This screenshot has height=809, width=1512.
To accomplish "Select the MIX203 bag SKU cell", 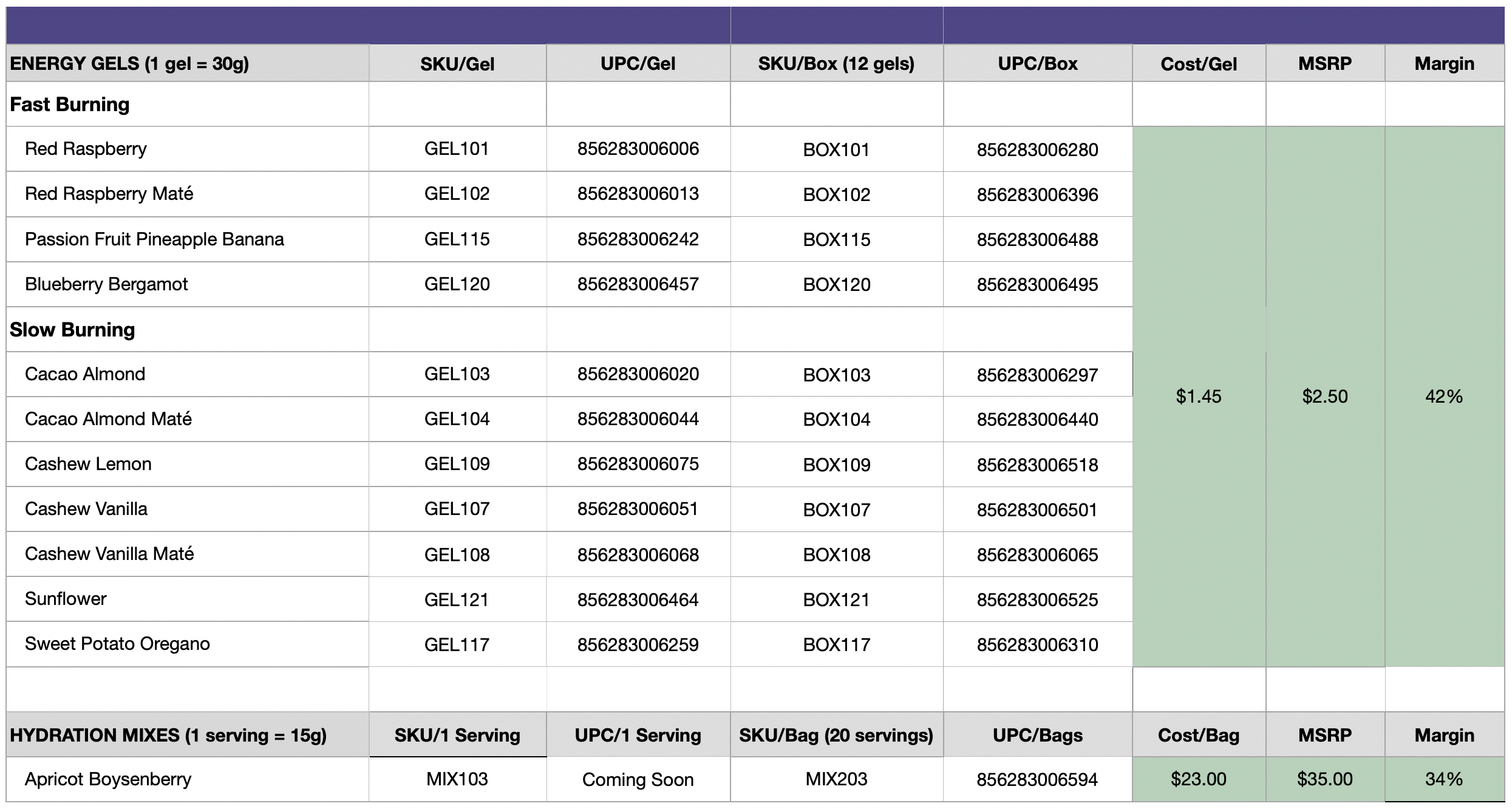I will coord(836,779).
